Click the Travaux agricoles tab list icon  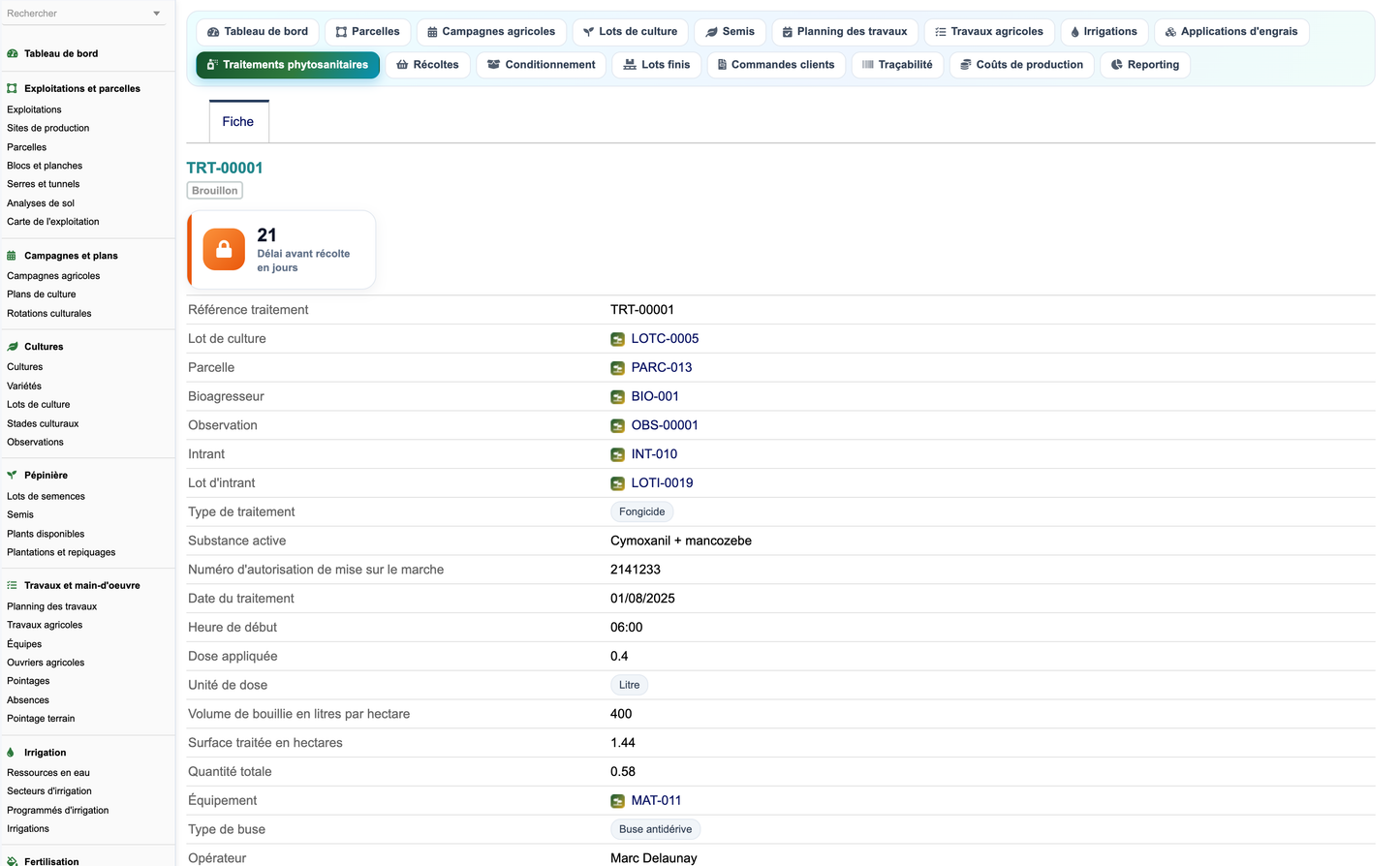tap(941, 32)
